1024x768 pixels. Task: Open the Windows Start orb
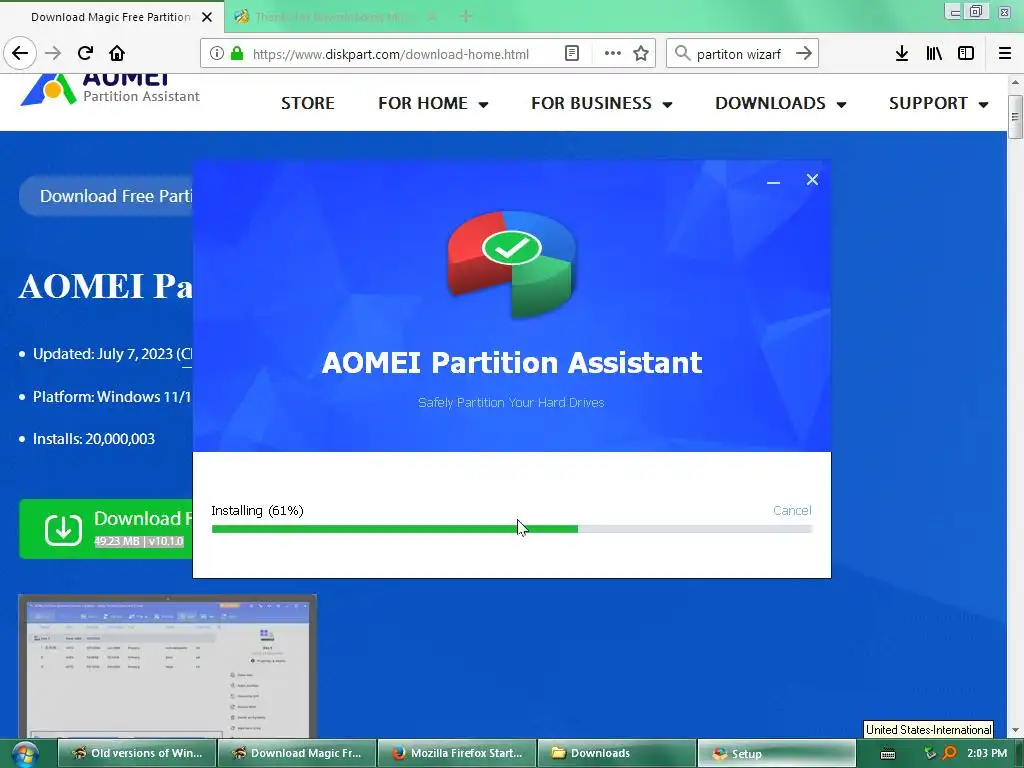coord(24,754)
